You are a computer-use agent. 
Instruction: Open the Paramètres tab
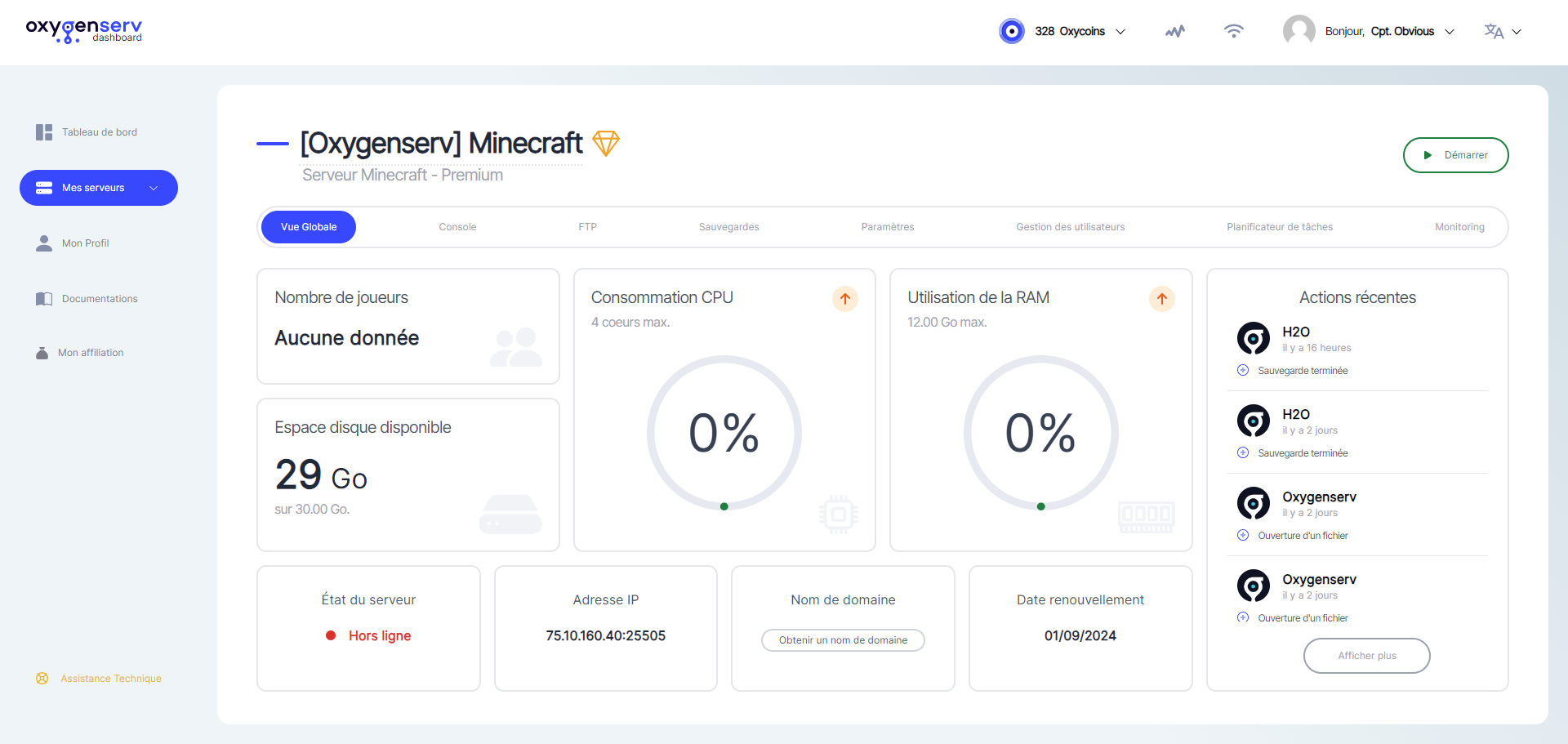pyautogui.click(x=888, y=227)
